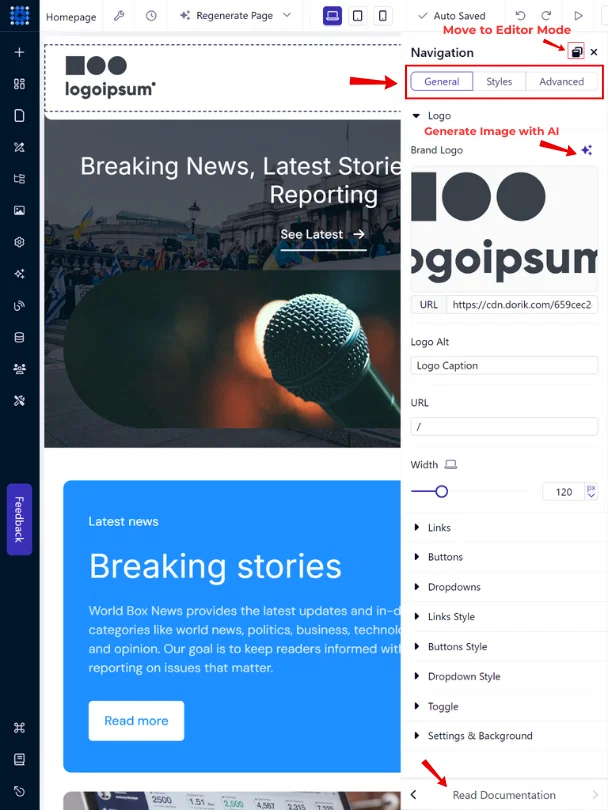This screenshot has height=810, width=613.
Task: Click the wrench page settings icon
Action: click(119, 16)
